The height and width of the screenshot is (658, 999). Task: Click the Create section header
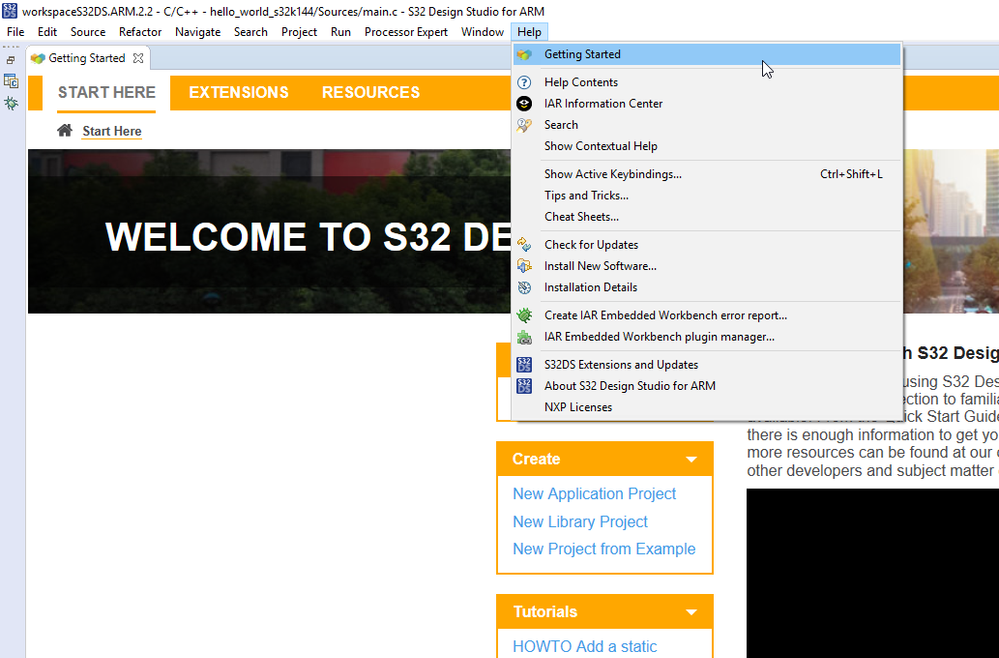(x=605, y=459)
